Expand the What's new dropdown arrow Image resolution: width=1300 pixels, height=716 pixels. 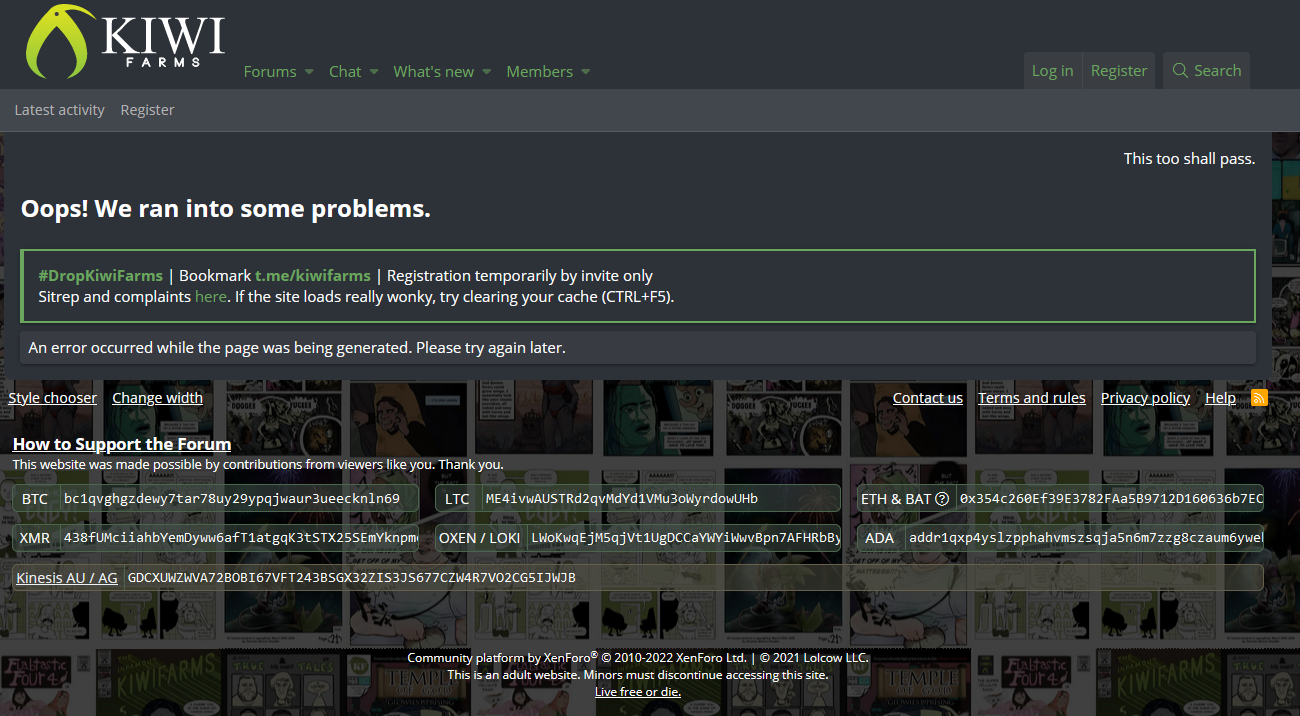[x=487, y=72]
